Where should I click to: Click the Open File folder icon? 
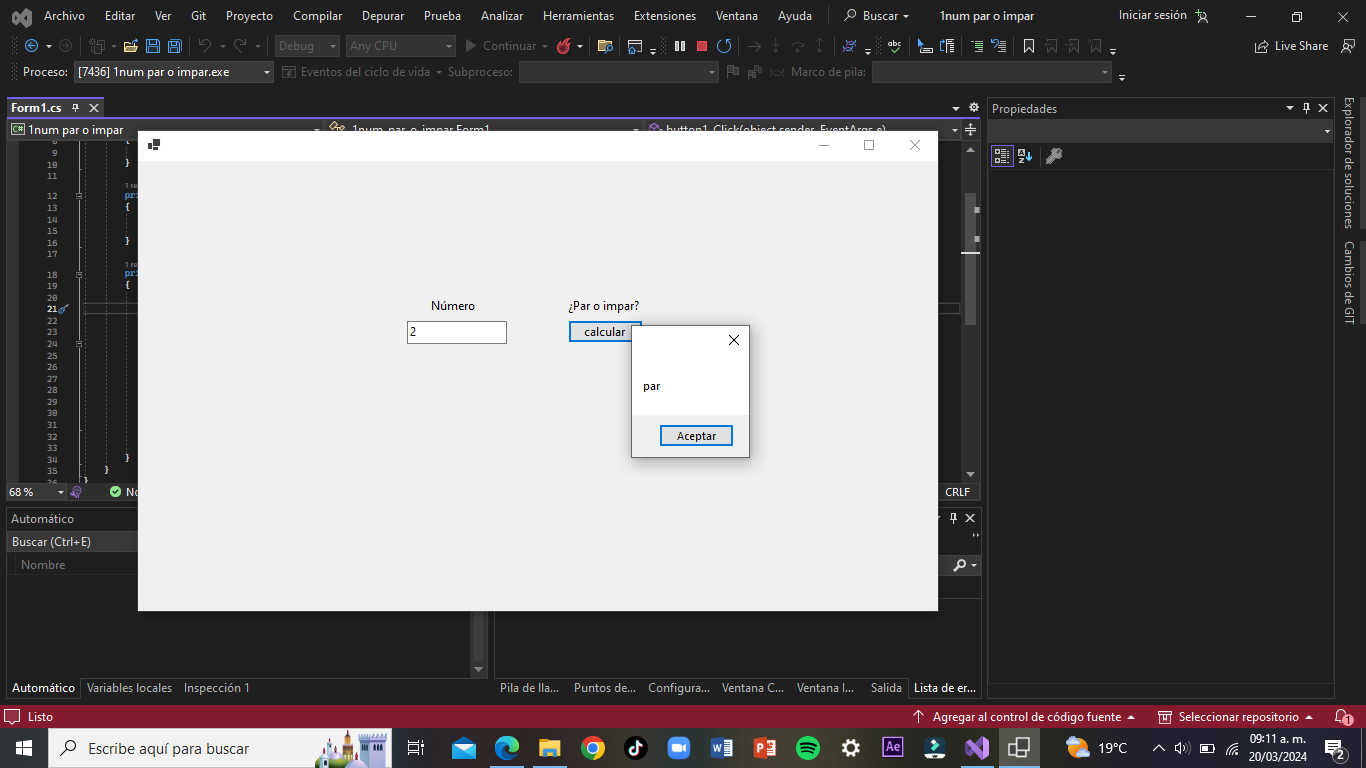(130, 46)
